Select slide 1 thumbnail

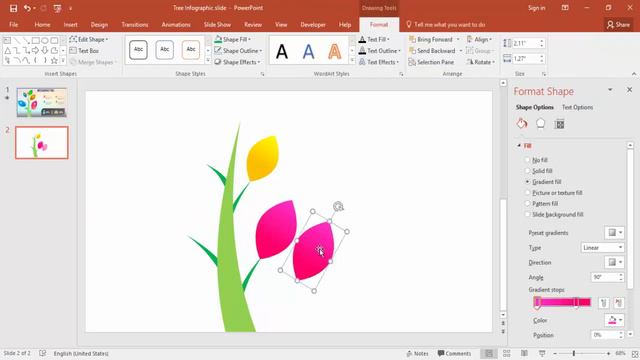(x=42, y=102)
